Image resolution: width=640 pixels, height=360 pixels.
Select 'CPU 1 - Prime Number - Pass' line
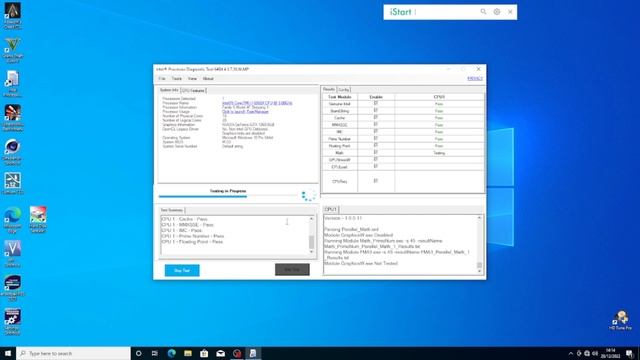pyautogui.click(x=193, y=236)
